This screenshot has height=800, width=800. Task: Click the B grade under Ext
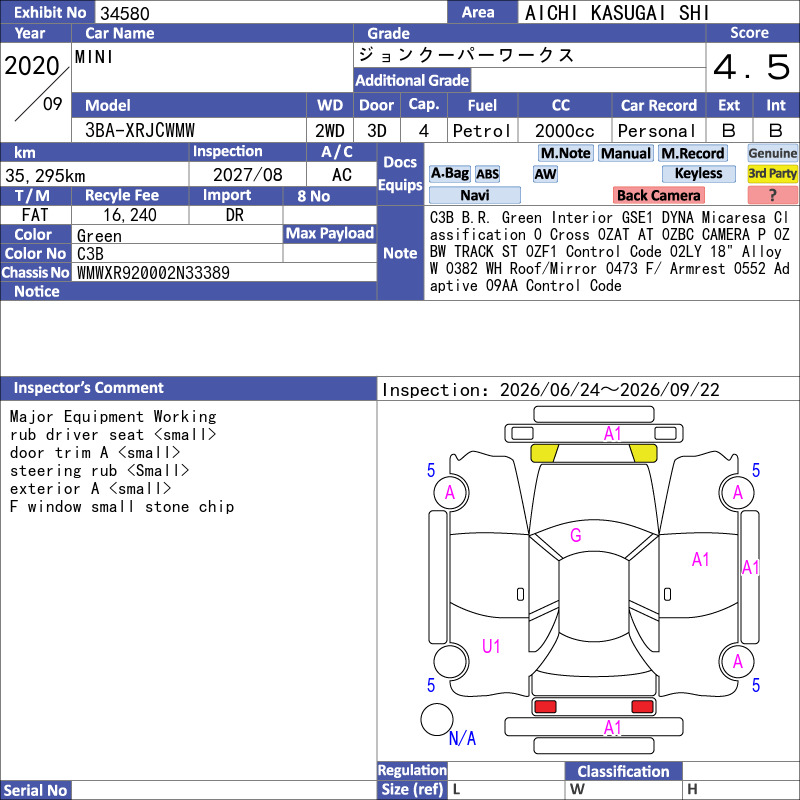coord(729,131)
